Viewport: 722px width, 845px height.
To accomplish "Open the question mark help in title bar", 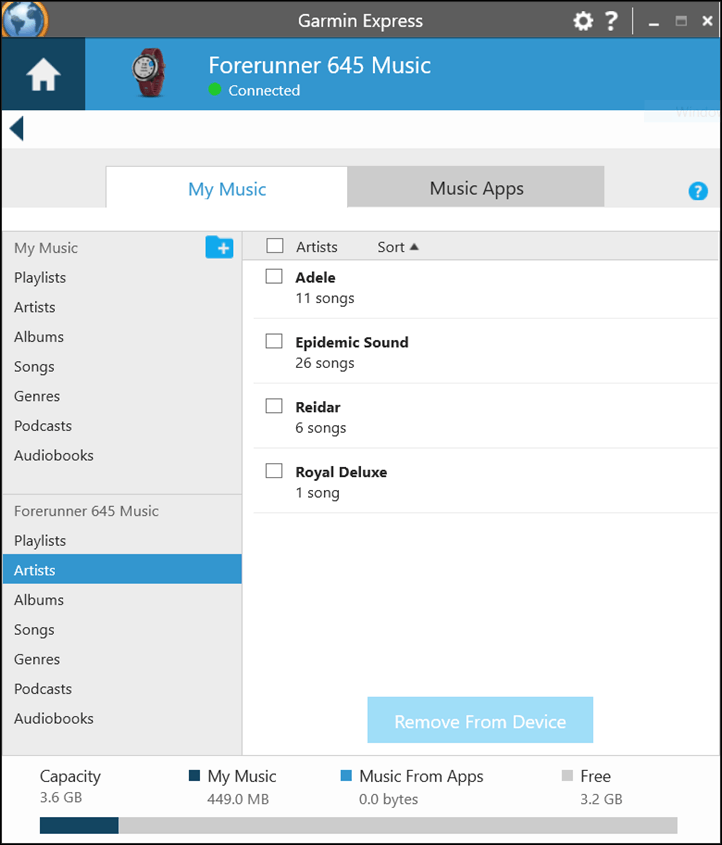I will 611,21.
